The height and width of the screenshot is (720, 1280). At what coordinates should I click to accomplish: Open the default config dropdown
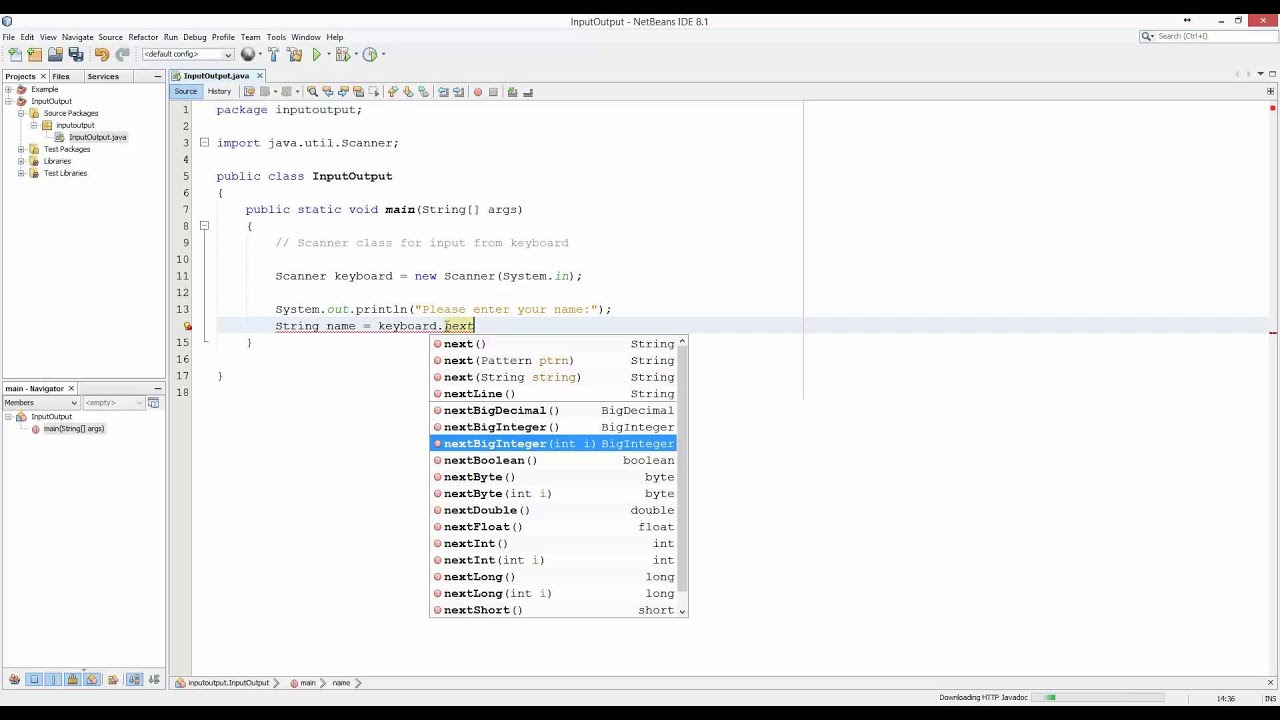click(188, 54)
